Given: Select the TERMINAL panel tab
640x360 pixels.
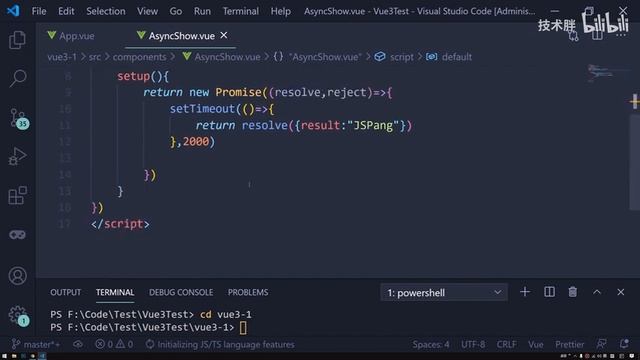Looking at the screenshot, I should 115,292.
